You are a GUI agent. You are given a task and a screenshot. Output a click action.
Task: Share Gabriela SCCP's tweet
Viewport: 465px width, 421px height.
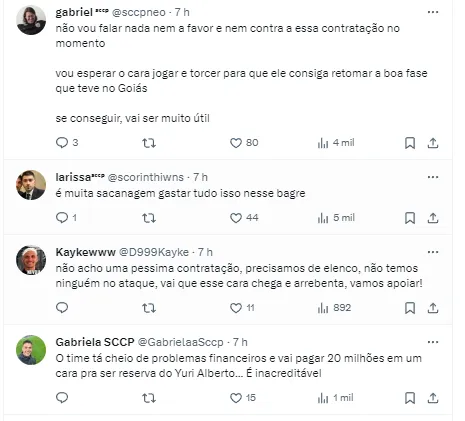pyautogui.click(x=433, y=398)
